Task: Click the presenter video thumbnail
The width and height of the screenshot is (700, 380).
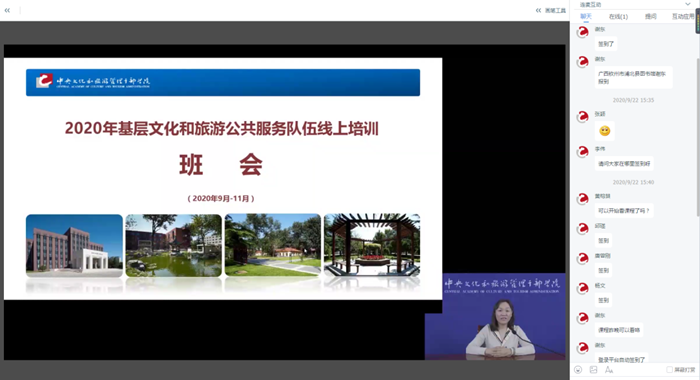Action: point(495,316)
